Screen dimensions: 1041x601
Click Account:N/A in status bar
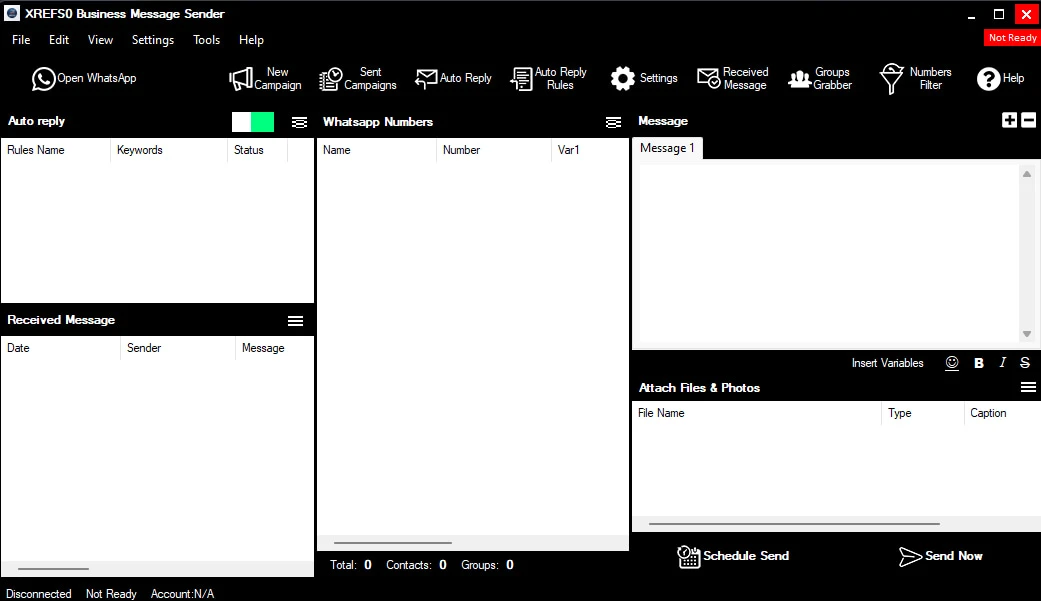183,594
